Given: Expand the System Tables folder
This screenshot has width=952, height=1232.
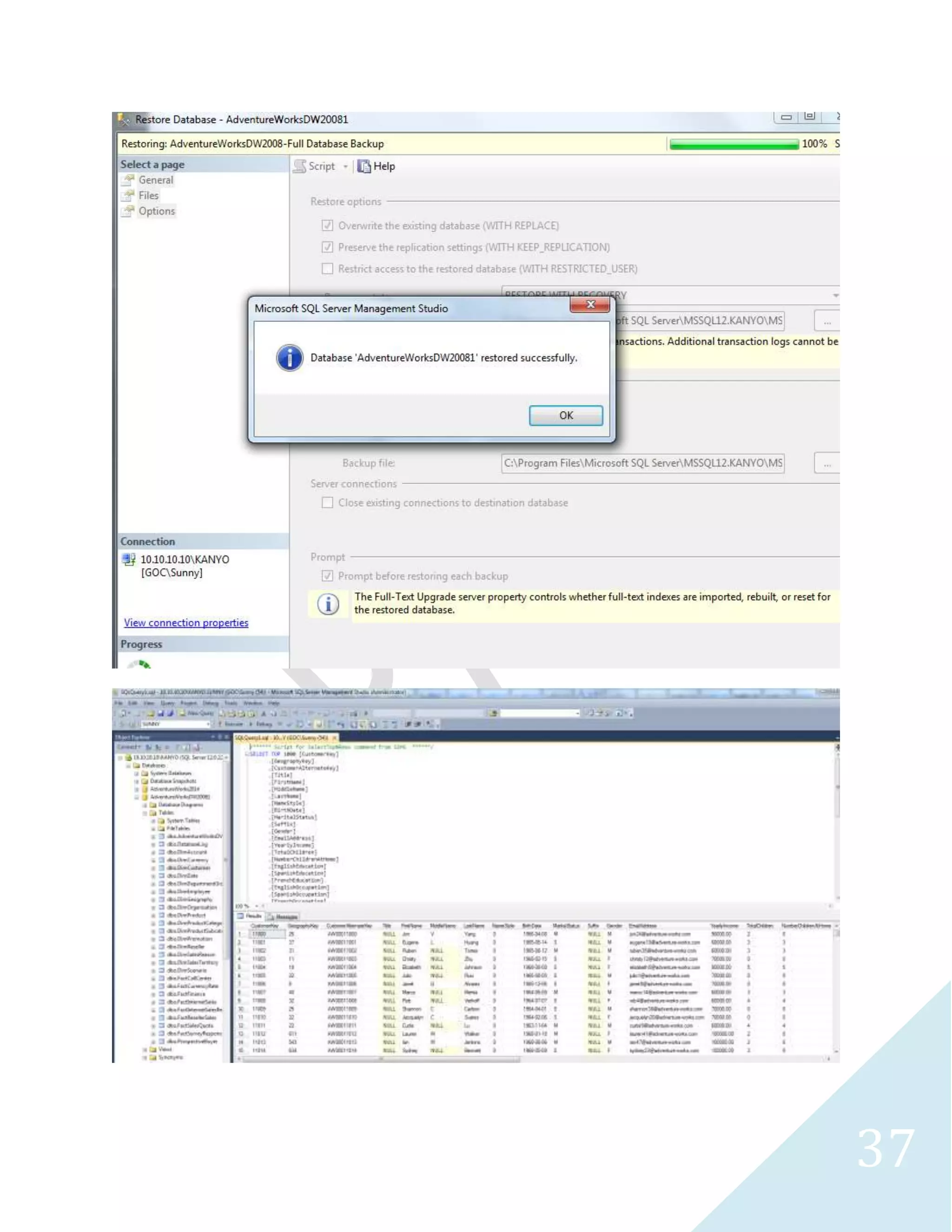Looking at the screenshot, I should [153, 821].
